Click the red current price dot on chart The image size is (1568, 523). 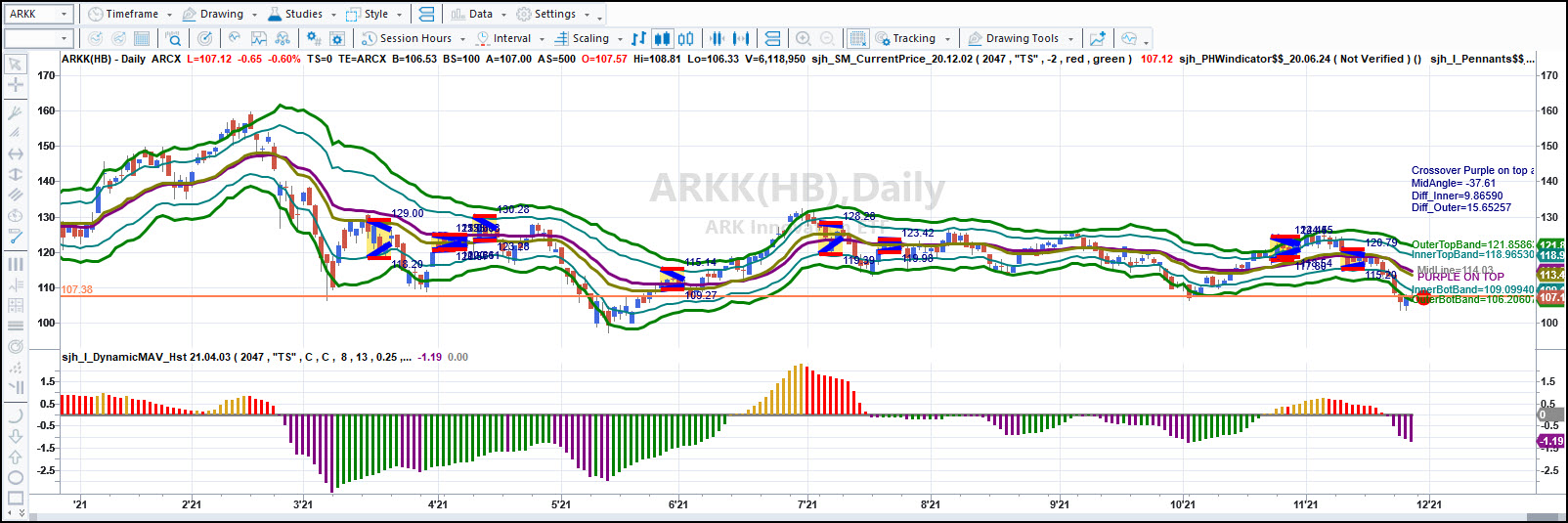click(1423, 298)
